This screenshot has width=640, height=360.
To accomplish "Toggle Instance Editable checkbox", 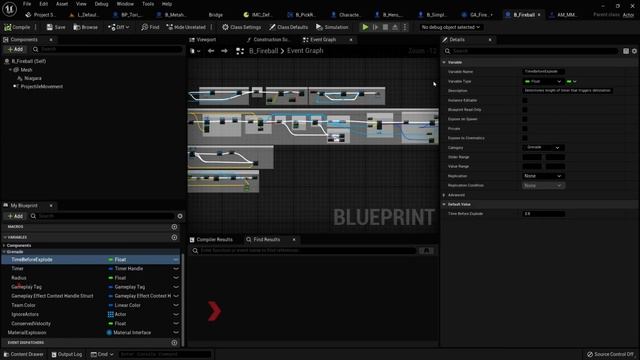I will [x=525, y=100].
